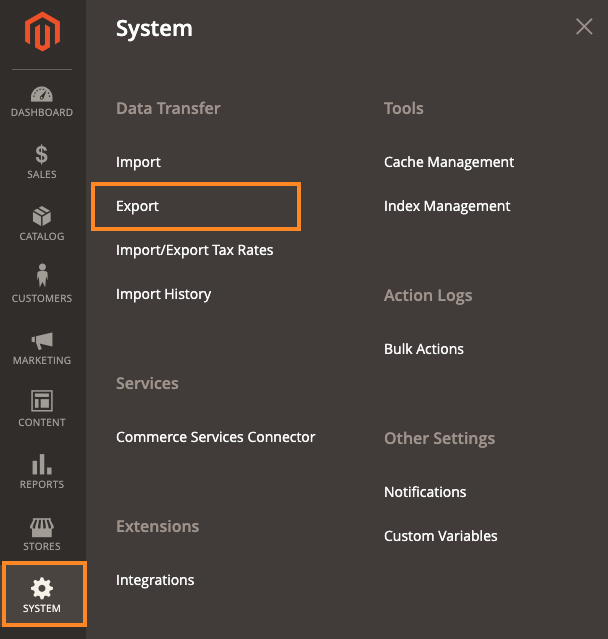The height and width of the screenshot is (639, 608).
Task: Go to Import under Data Transfer
Action: 138,162
